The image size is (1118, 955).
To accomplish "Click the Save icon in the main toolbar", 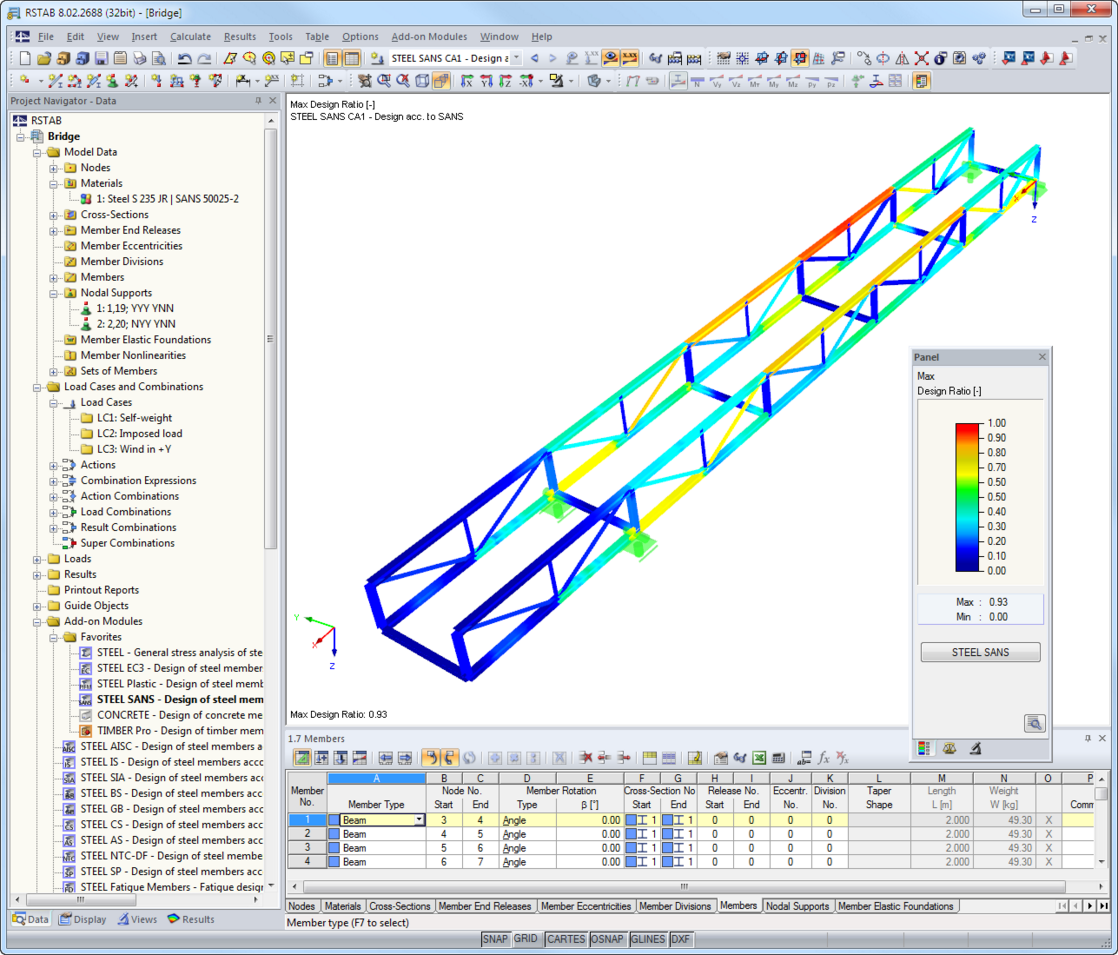I will point(100,58).
